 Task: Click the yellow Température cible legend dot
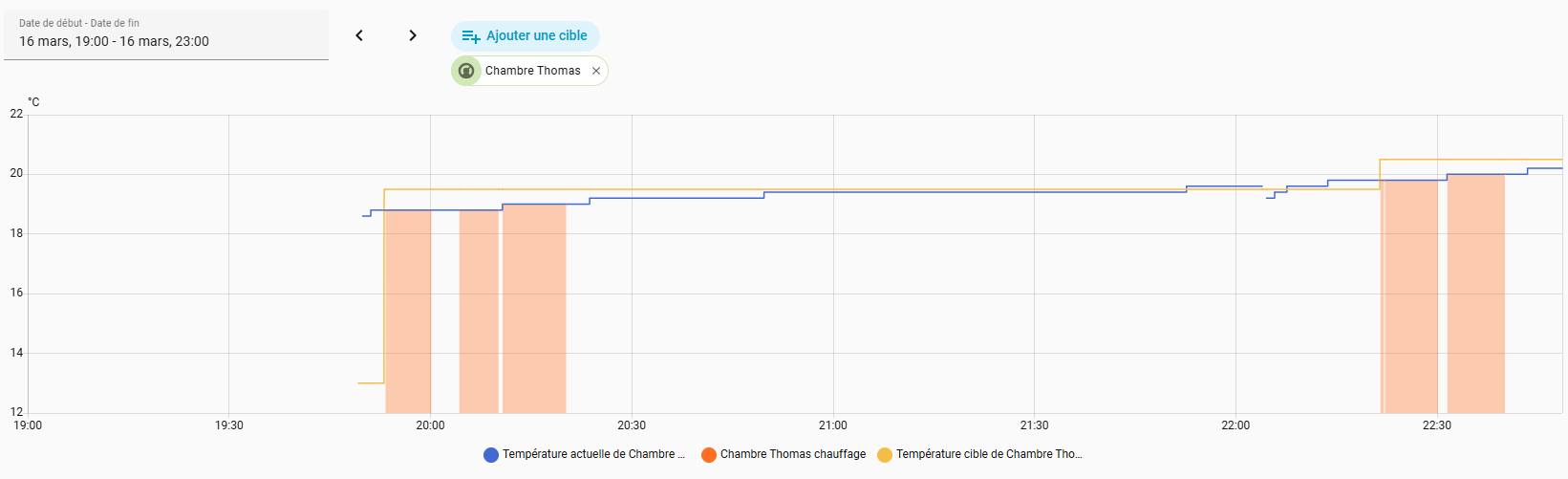[x=885, y=455]
